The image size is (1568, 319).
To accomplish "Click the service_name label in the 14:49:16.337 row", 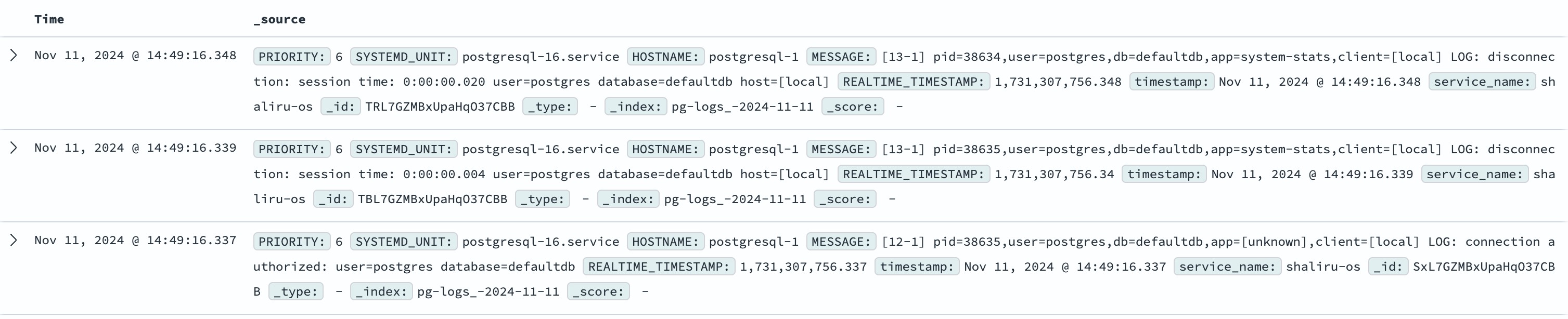I will (x=1227, y=266).
